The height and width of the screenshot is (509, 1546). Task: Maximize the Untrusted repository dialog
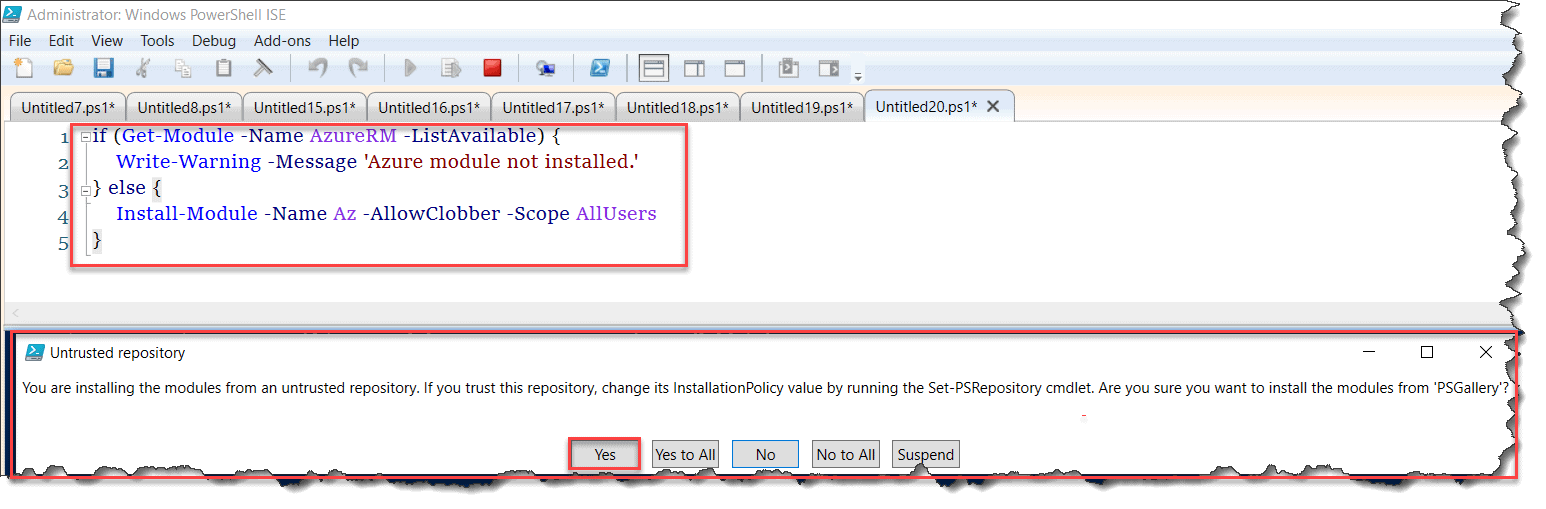(1427, 352)
